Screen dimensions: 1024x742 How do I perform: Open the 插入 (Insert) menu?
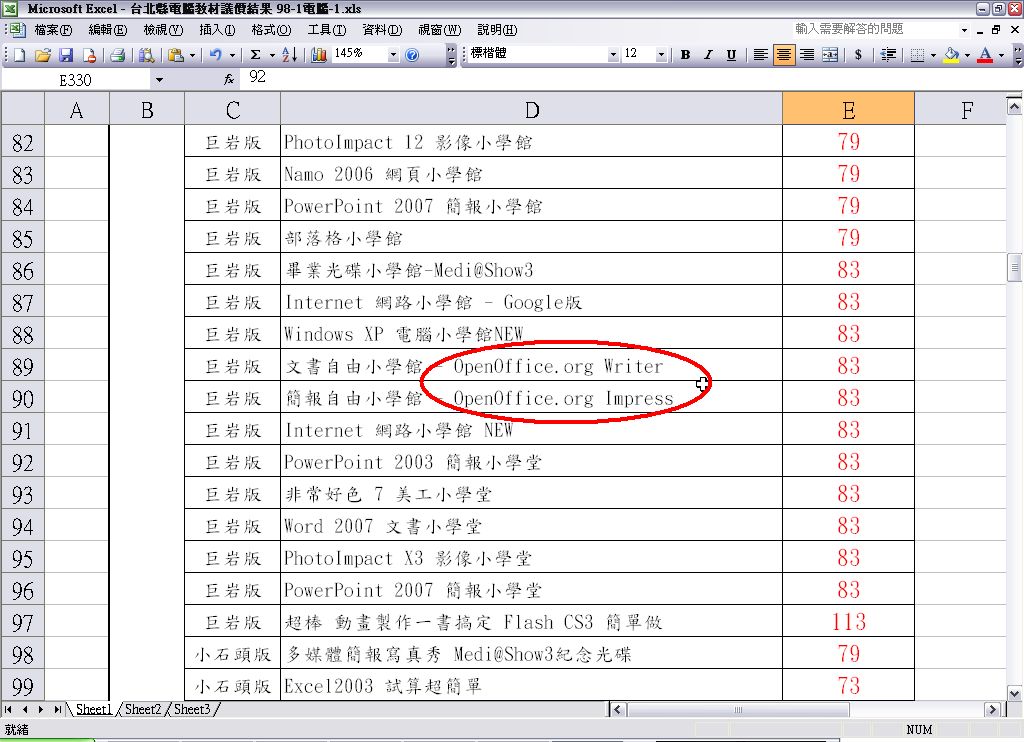tap(217, 30)
